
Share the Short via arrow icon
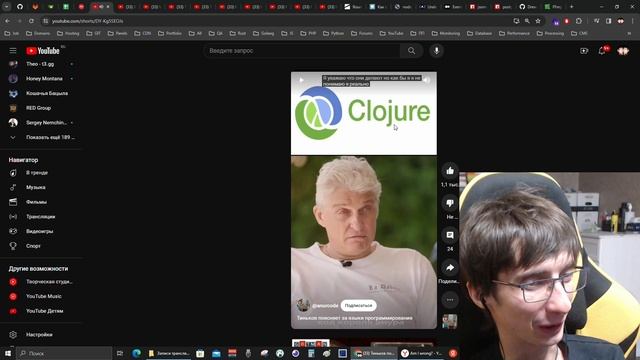[450, 268]
